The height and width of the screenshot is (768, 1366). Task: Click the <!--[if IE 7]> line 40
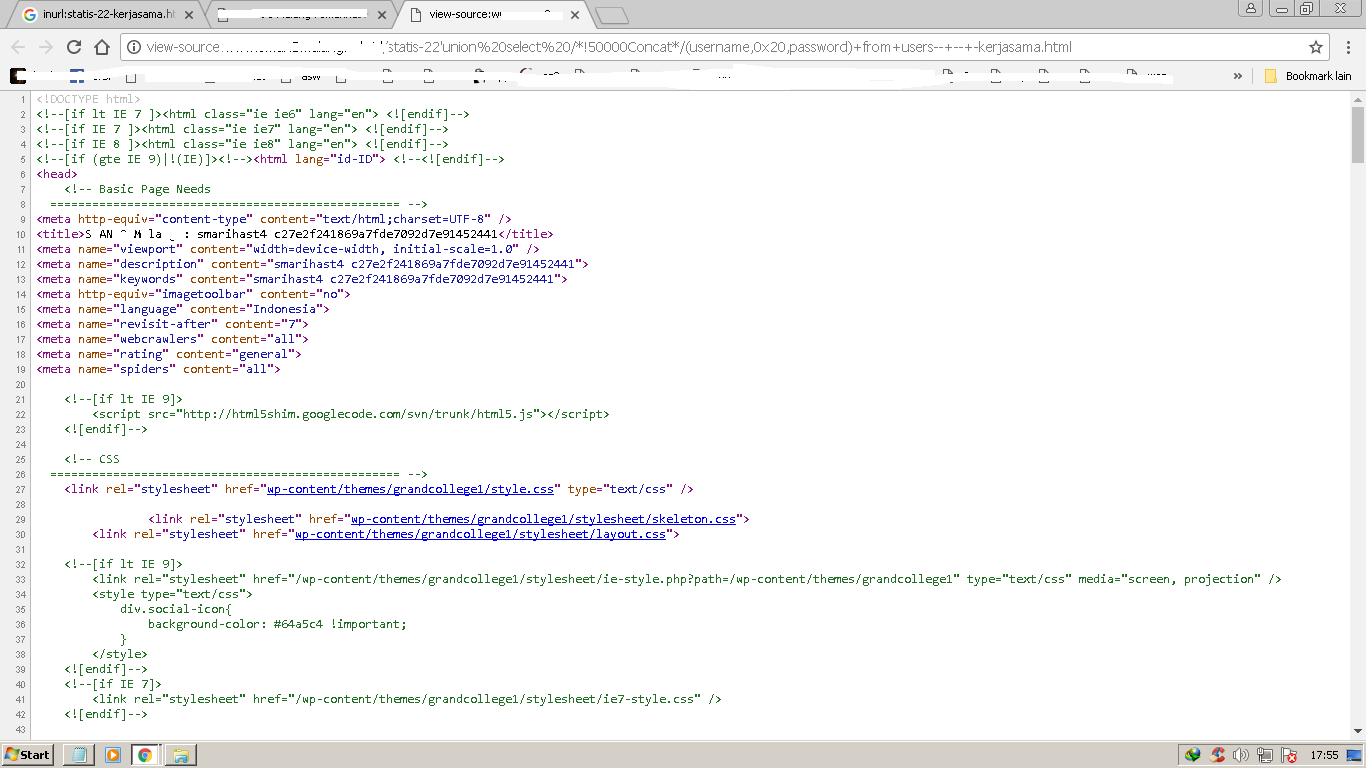click(113, 684)
